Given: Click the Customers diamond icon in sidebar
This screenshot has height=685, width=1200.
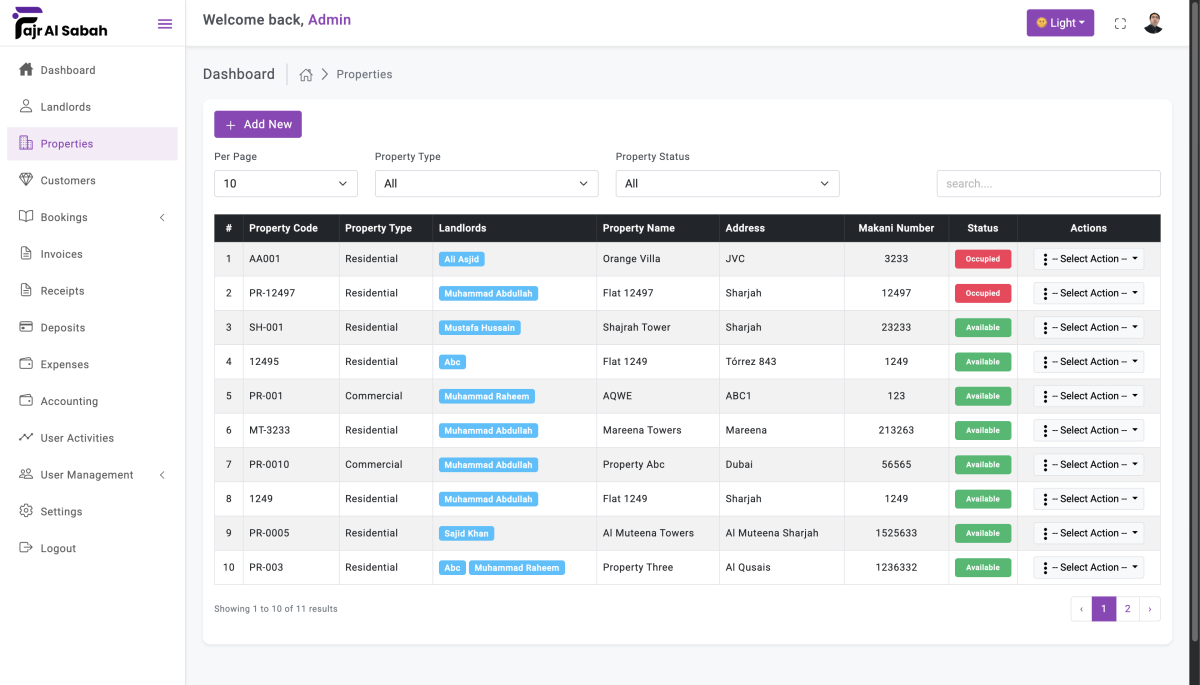Looking at the screenshot, I should pos(26,180).
